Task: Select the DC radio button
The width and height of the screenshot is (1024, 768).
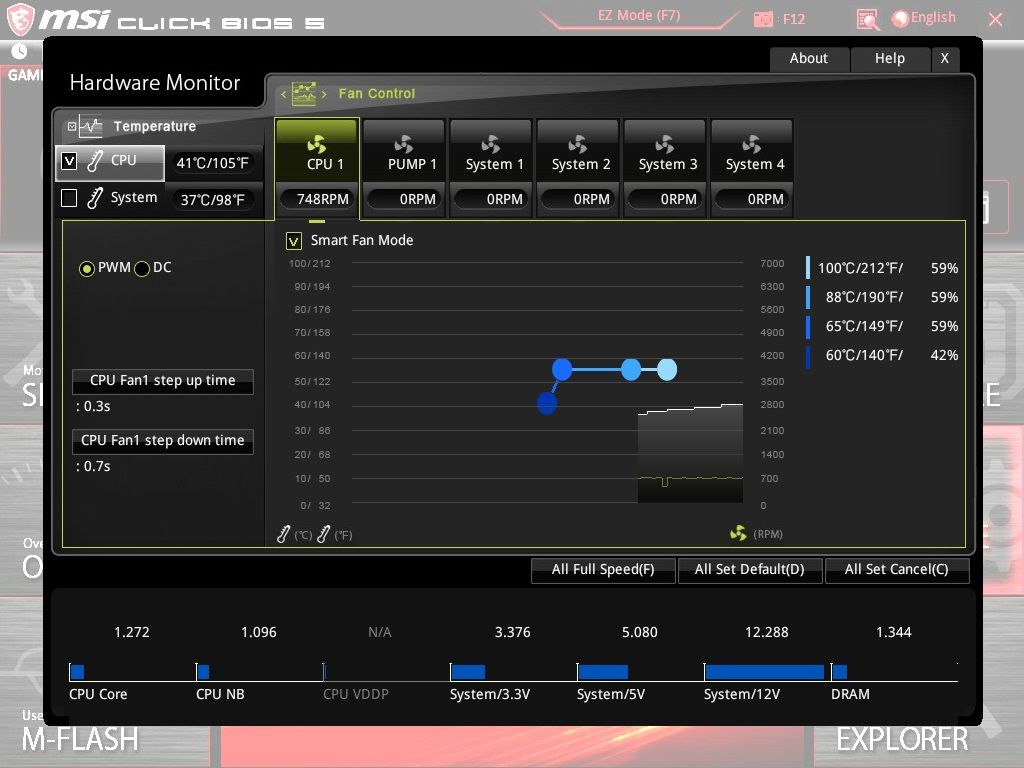Action: 142,268
